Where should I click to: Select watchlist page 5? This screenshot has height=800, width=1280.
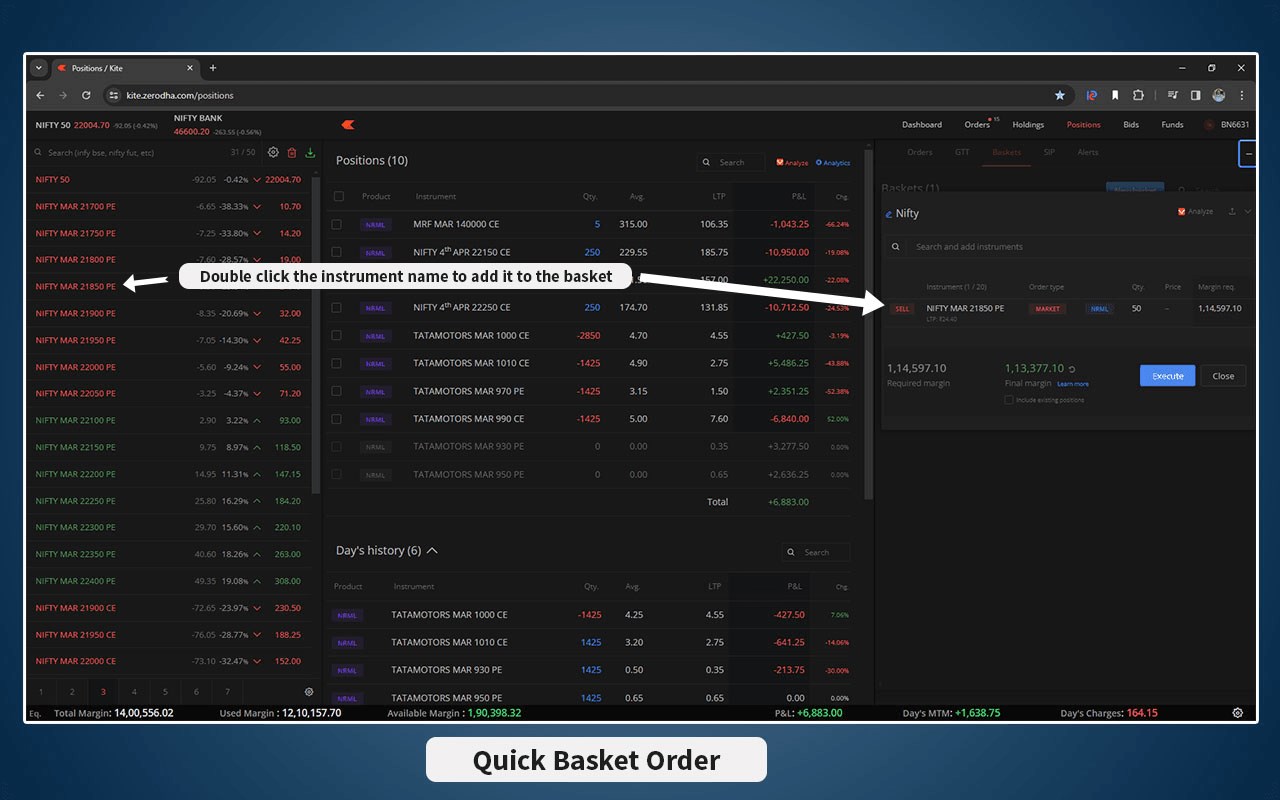pos(165,691)
